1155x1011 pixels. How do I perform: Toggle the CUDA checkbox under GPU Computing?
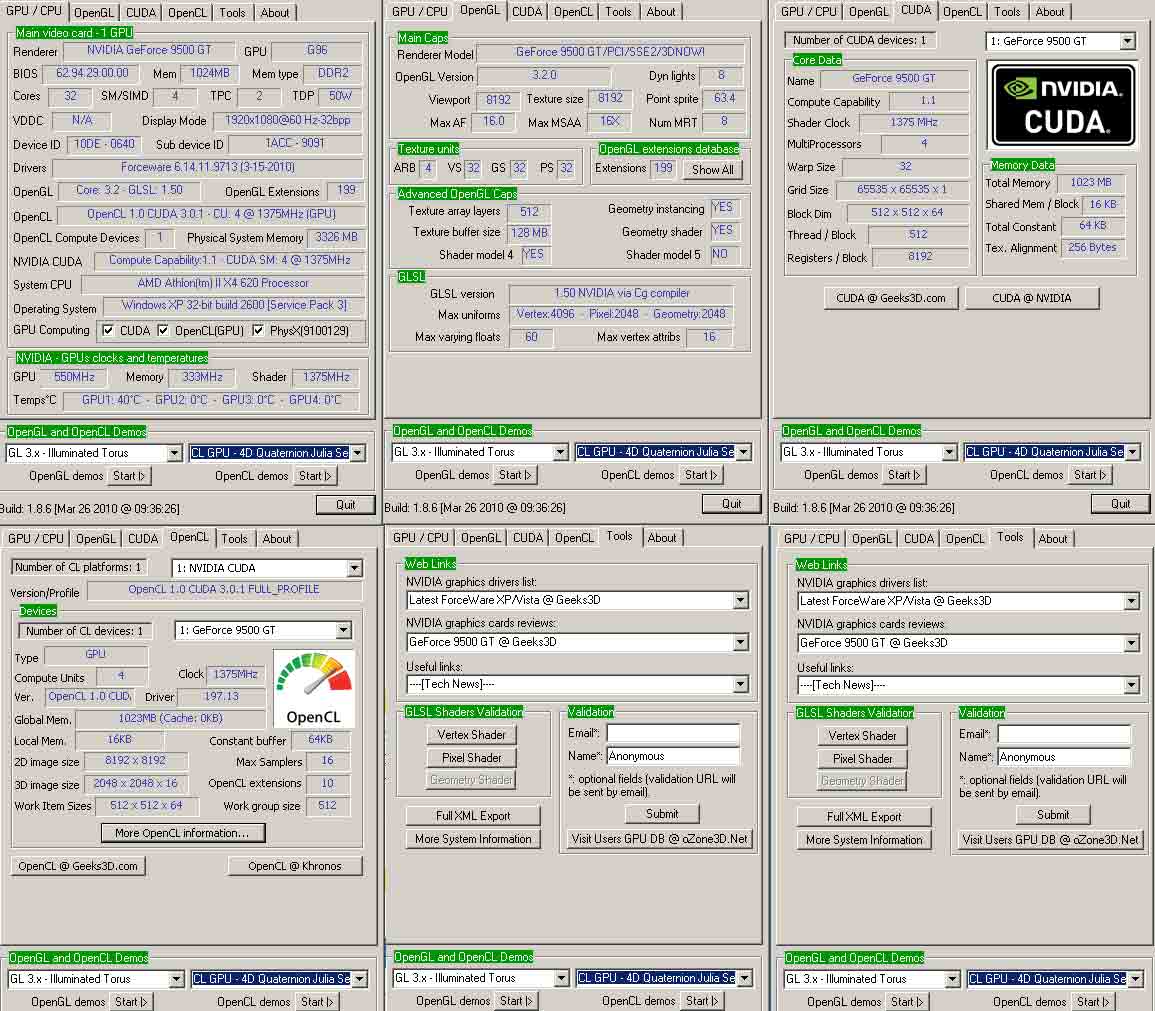108,331
